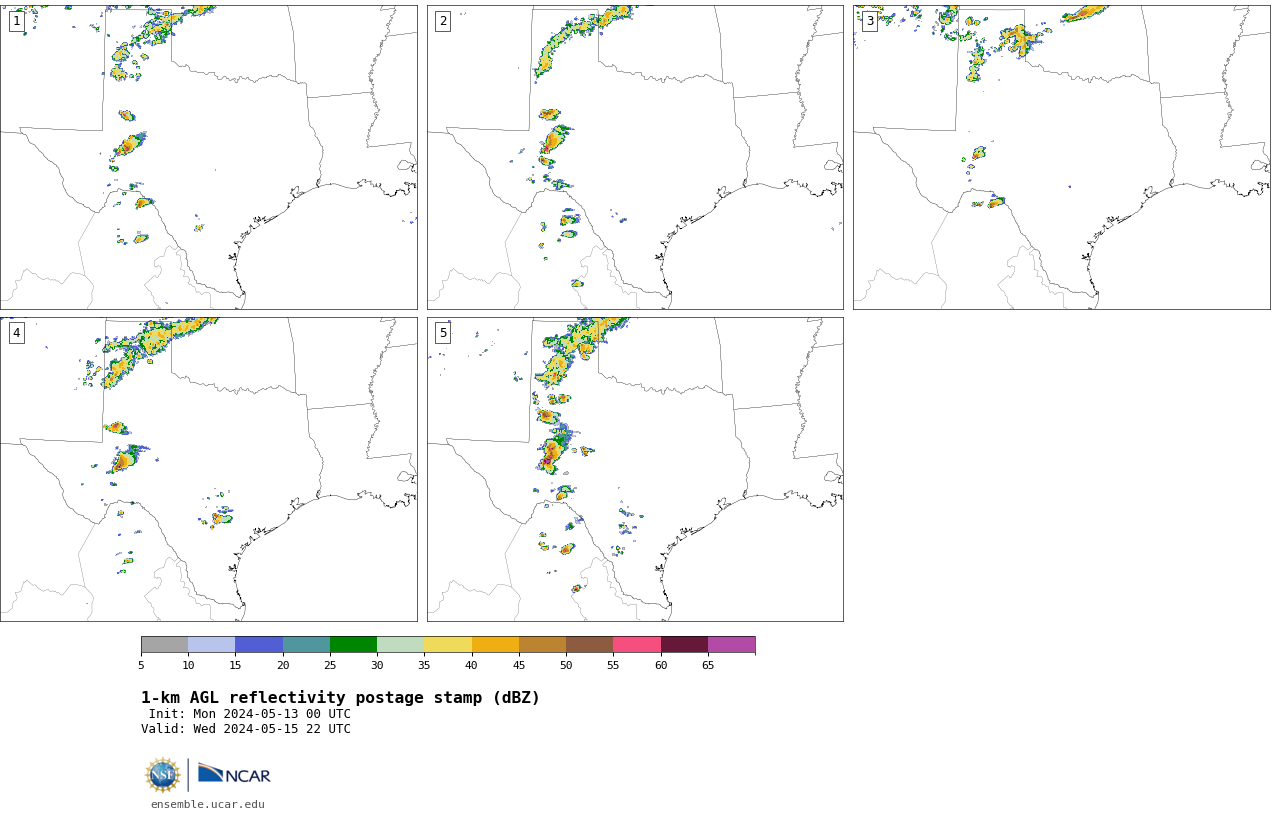Click the blue 15-20 dBZ swatch
This screenshot has height=815, width=1280.
(259, 644)
